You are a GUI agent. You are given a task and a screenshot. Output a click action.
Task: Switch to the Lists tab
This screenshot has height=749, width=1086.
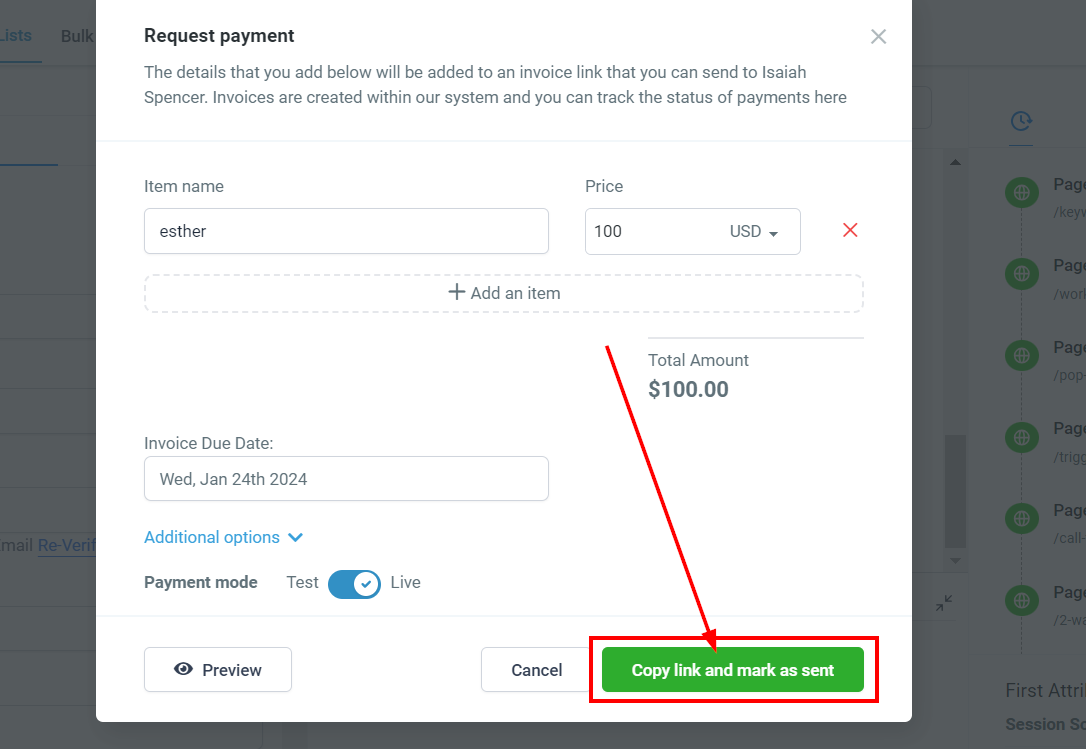pyautogui.click(x=15, y=35)
